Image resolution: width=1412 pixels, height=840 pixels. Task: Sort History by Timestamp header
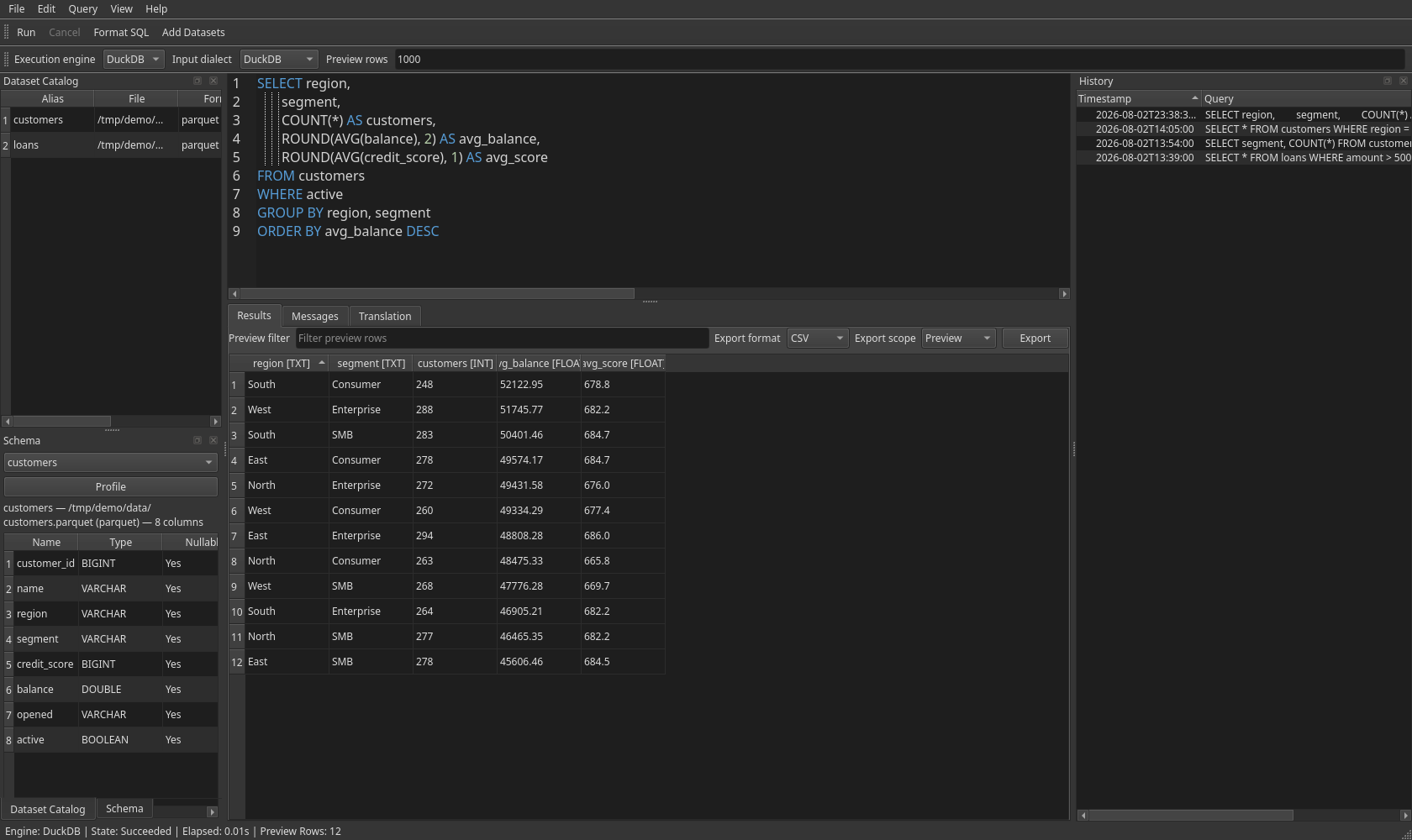pos(1139,98)
